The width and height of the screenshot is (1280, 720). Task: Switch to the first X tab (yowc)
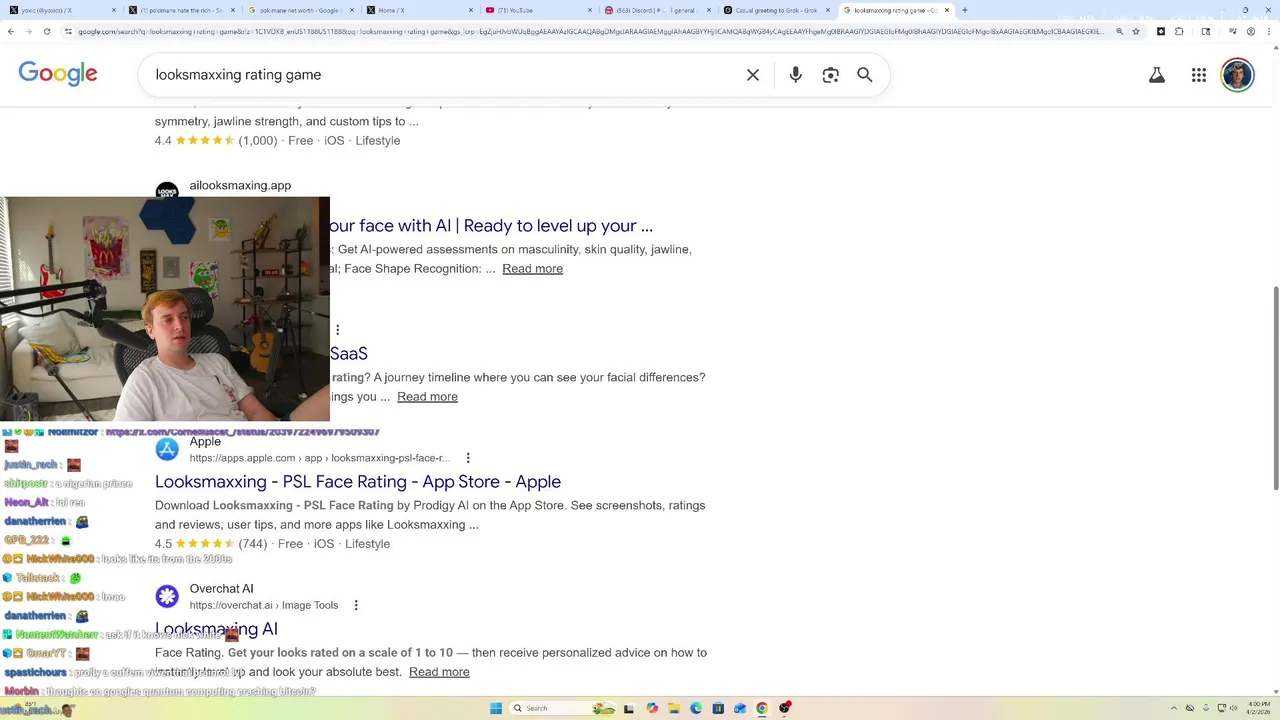(62, 10)
